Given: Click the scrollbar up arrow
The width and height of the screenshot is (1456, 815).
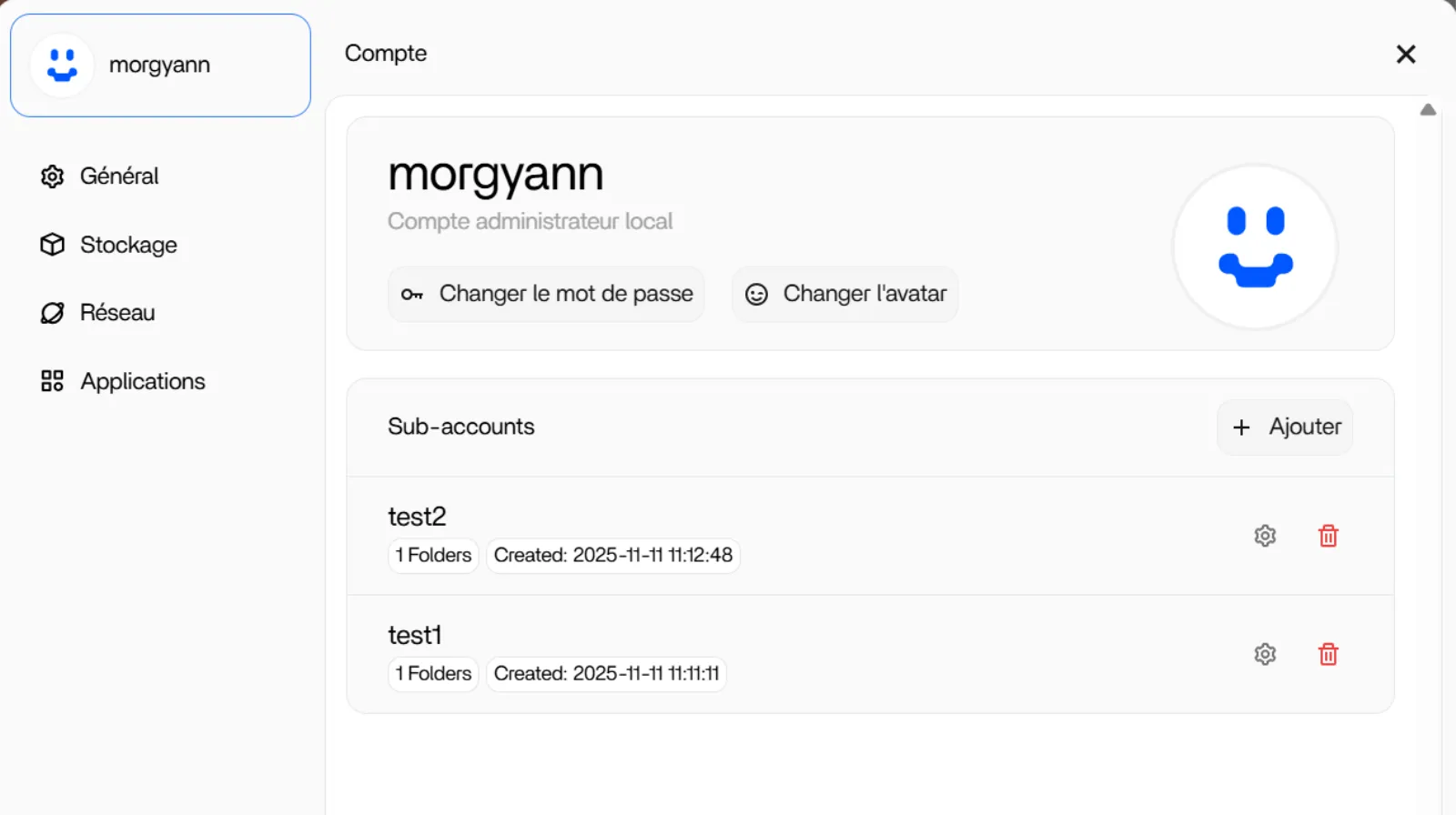Looking at the screenshot, I should click(x=1428, y=110).
